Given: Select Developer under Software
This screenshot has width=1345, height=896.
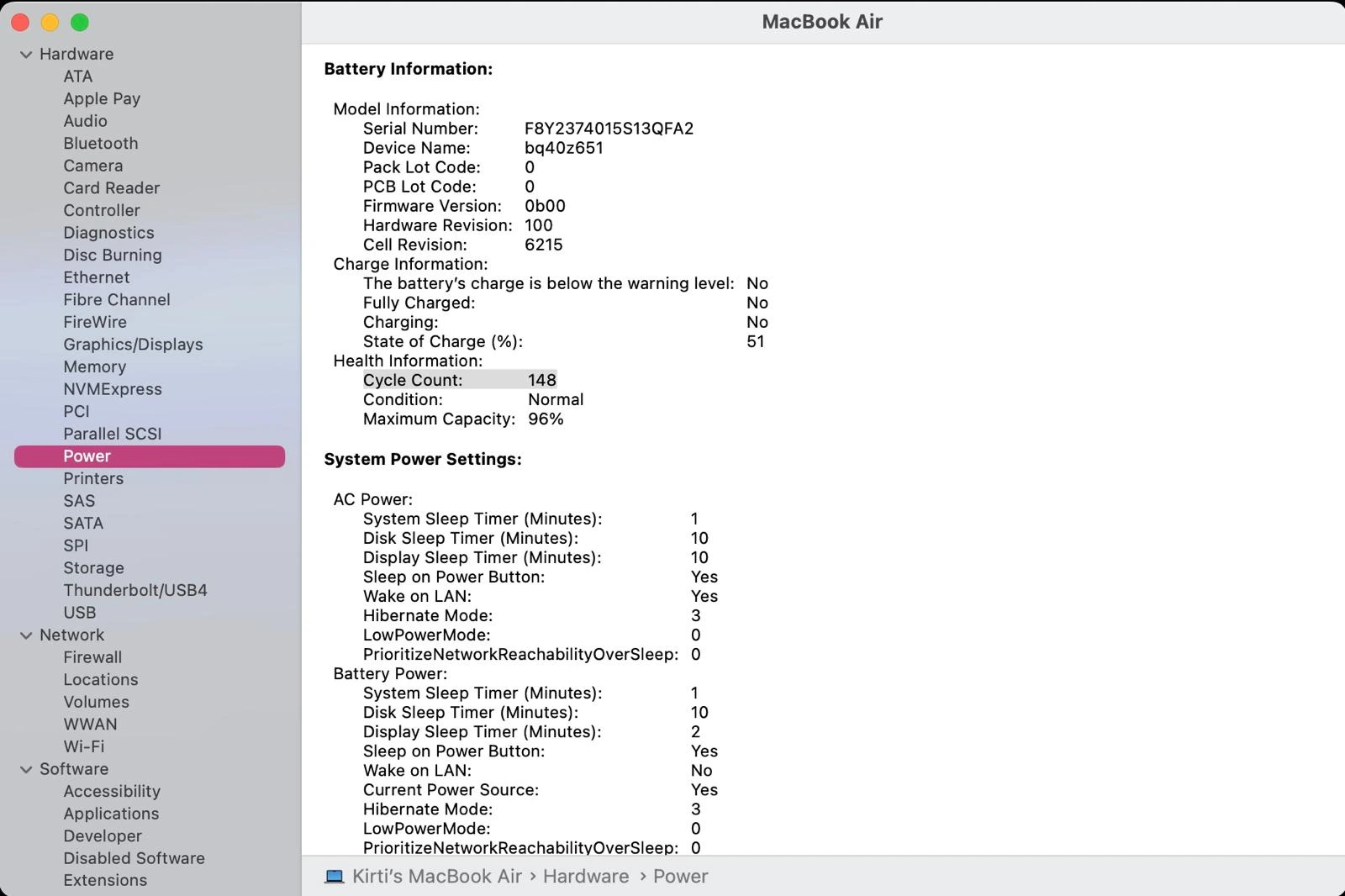Looking at the screenshot, I should point(103,836).
